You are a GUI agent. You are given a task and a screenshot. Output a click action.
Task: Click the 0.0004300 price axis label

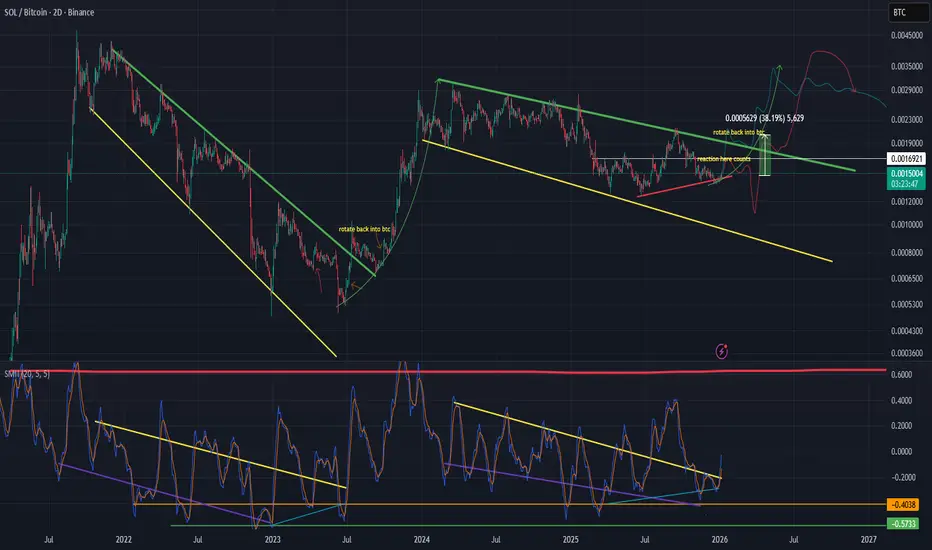(907, 331)
